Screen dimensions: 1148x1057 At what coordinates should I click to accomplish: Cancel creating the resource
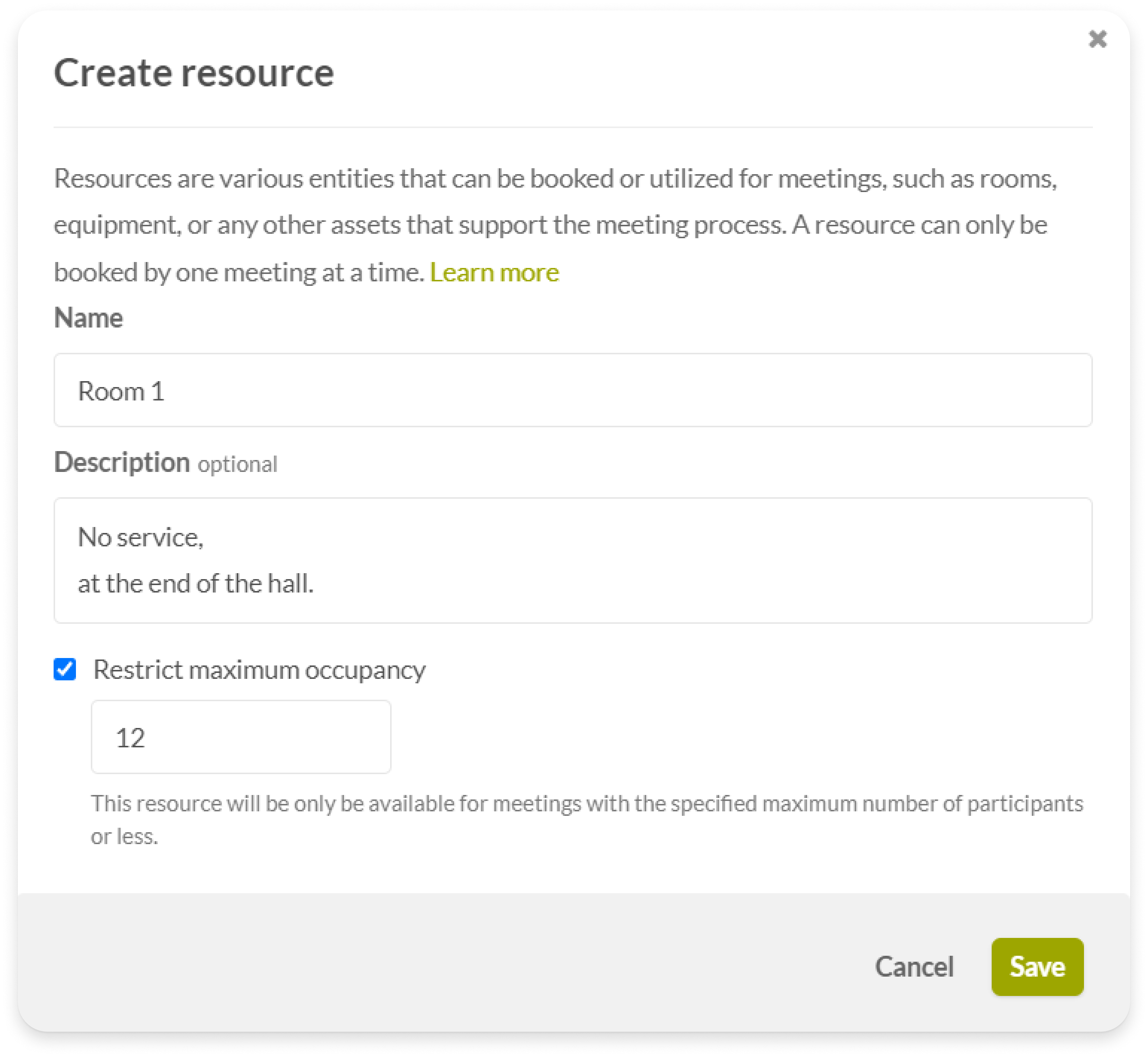tap(914, 967)
